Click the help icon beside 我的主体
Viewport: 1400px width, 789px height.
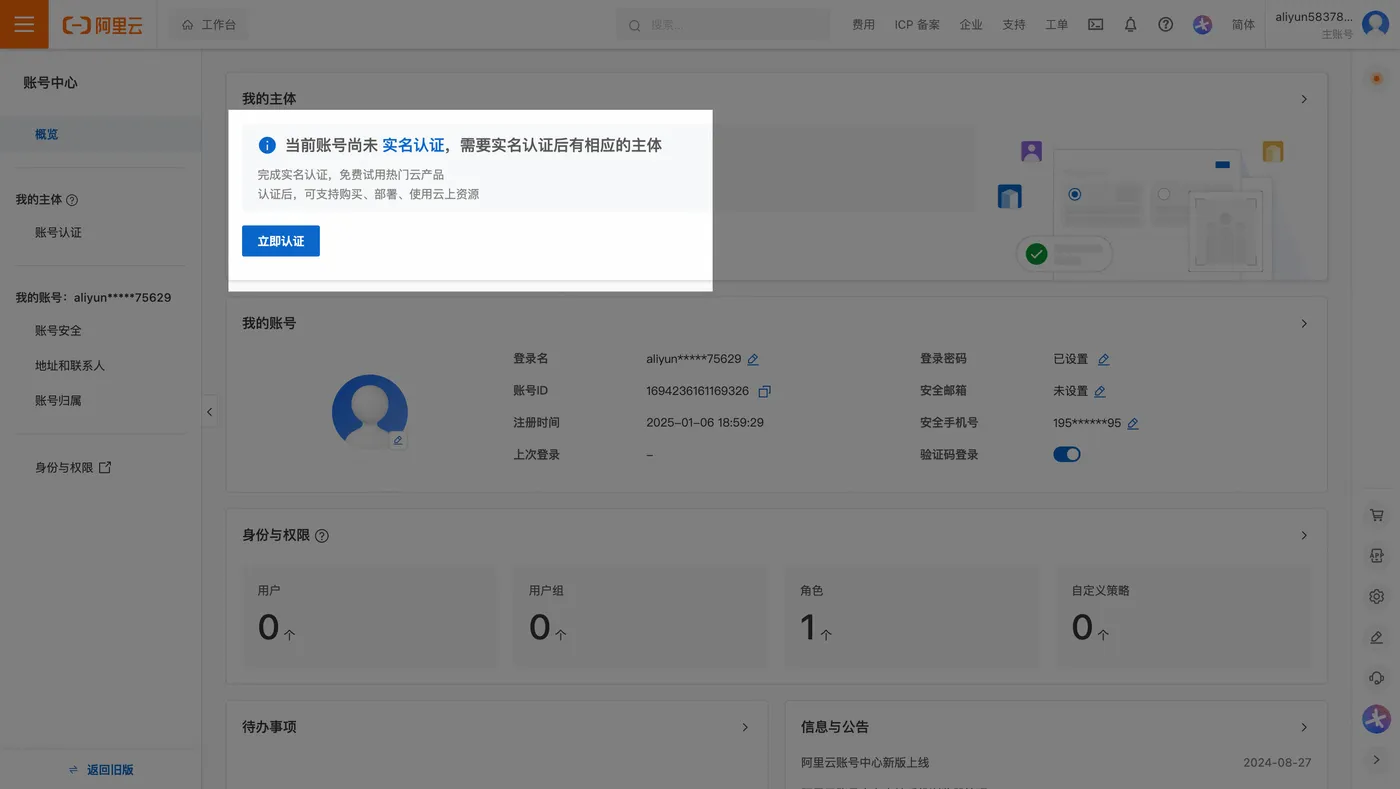point(72,200)
